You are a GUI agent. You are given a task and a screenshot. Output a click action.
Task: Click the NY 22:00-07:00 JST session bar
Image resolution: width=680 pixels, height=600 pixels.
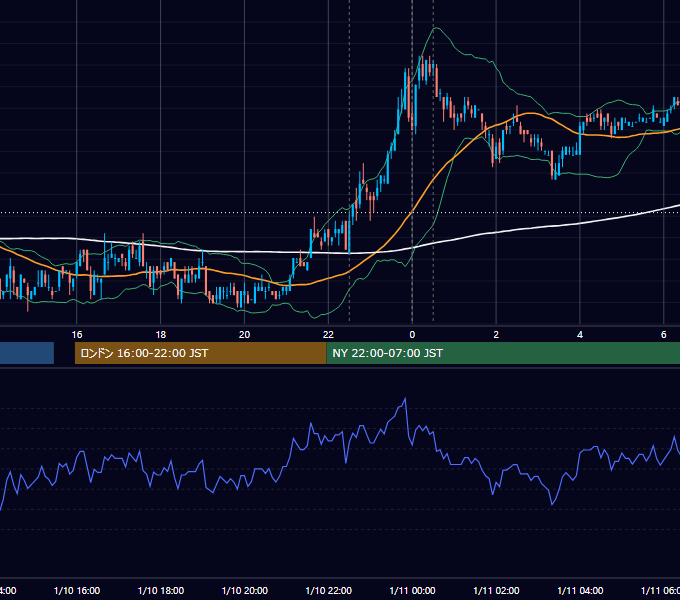[x=503, y=353]
